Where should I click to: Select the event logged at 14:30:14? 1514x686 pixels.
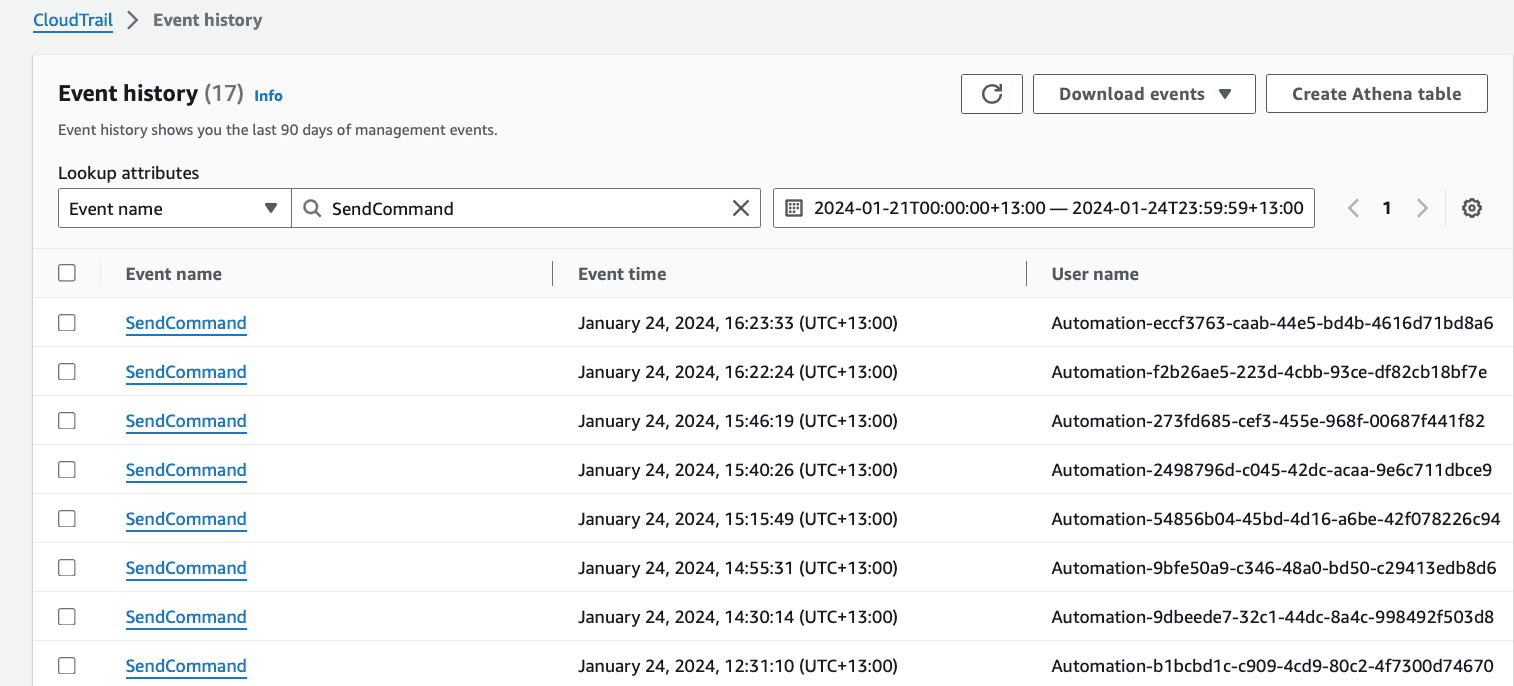(67, 616)
